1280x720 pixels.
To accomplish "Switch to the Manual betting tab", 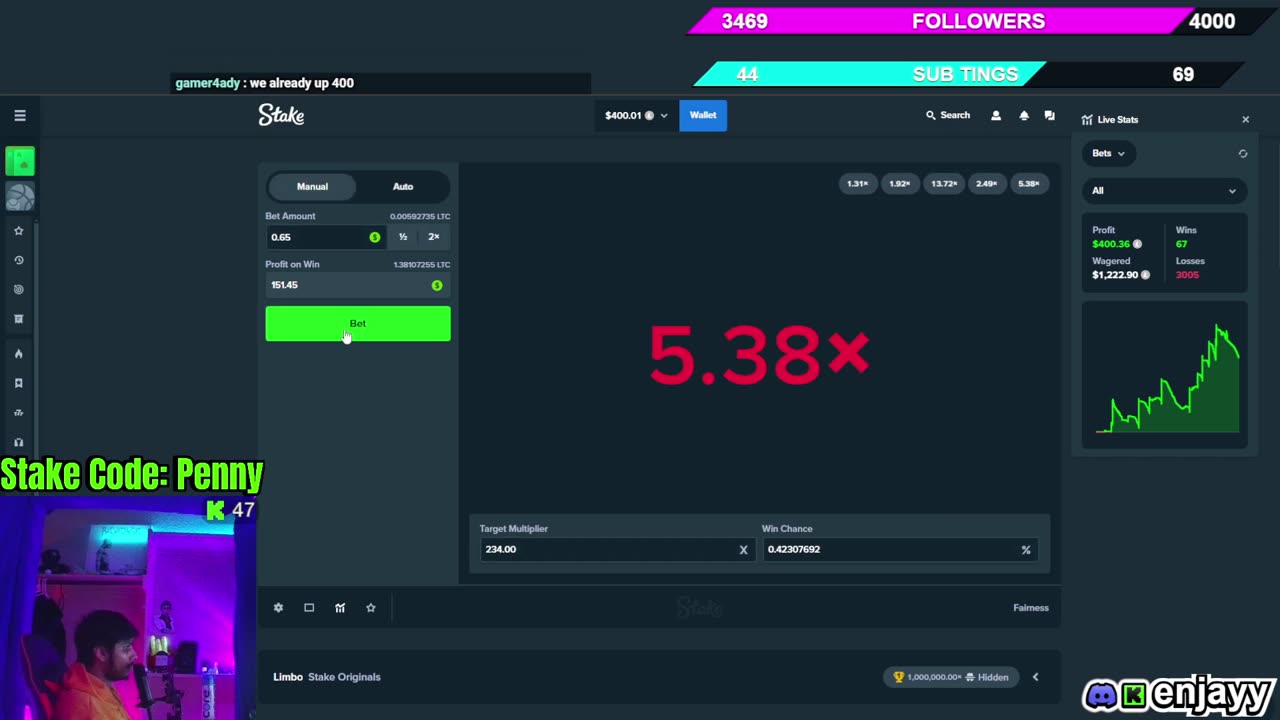I will 312,186.
